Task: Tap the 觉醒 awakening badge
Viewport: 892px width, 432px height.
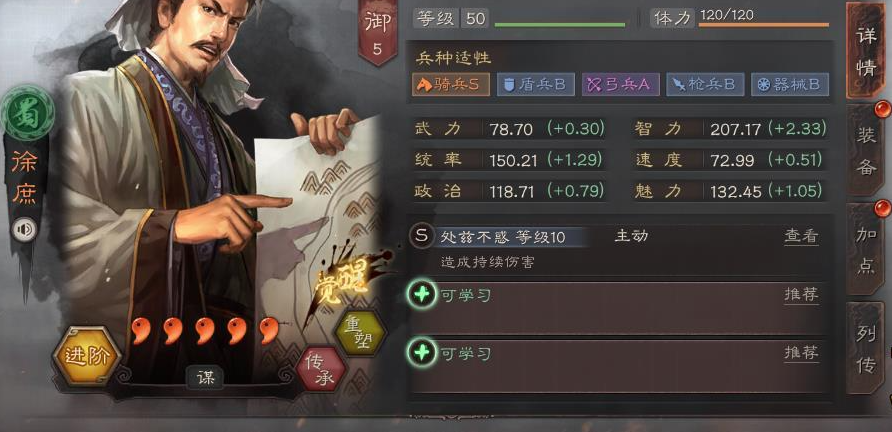Action: (343, 283)
